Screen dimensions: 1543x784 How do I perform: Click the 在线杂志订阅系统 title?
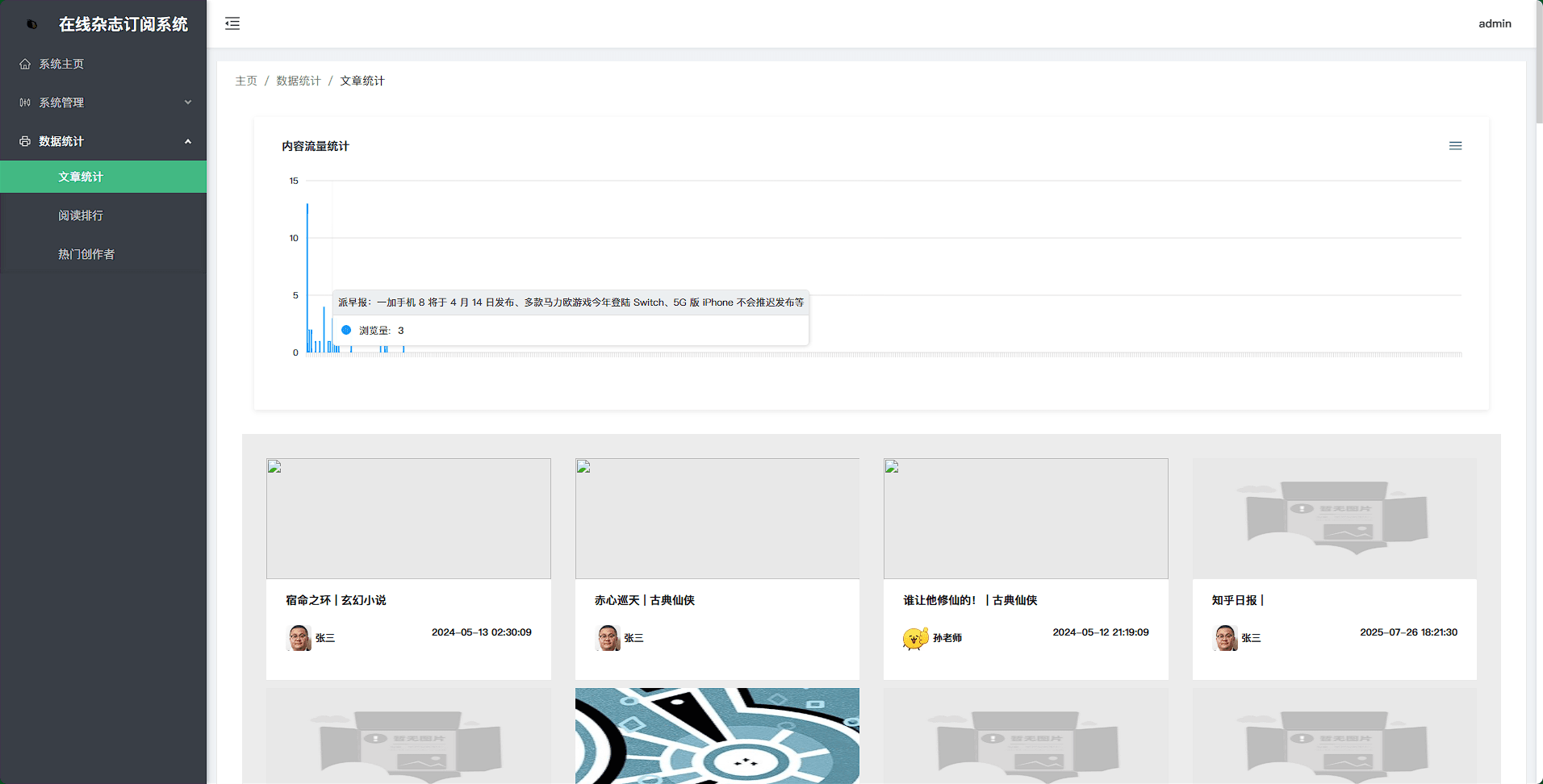click(x=123, y=24)
